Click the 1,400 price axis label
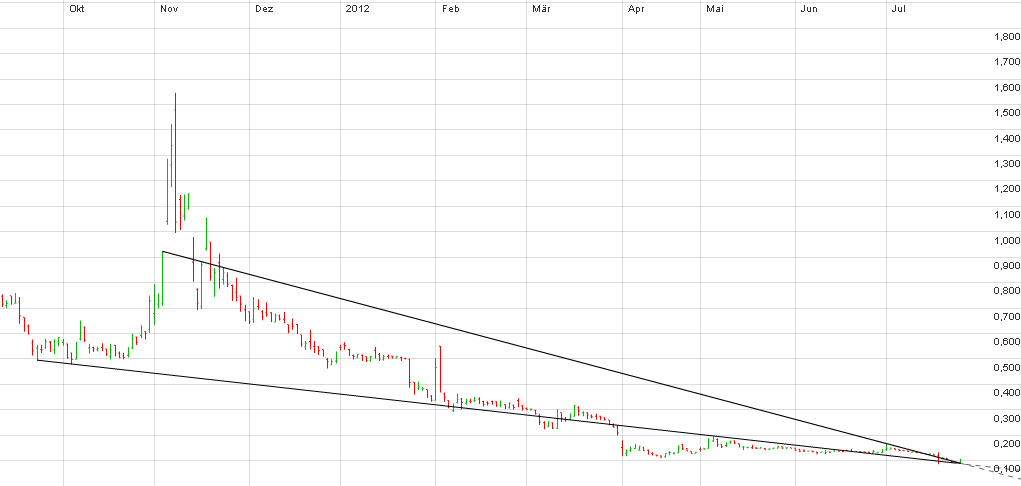Viewport: 1021px width, 486px height. 1007,138
